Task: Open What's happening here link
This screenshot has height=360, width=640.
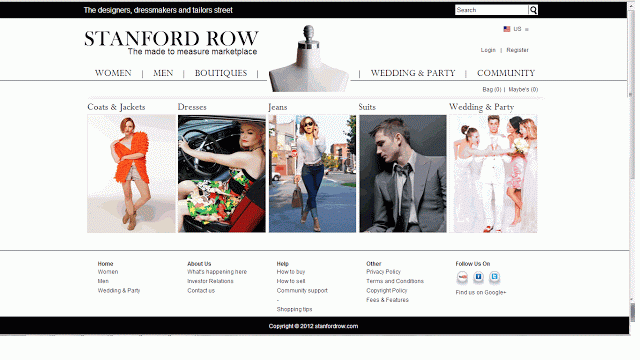Action: click(217, 272)
